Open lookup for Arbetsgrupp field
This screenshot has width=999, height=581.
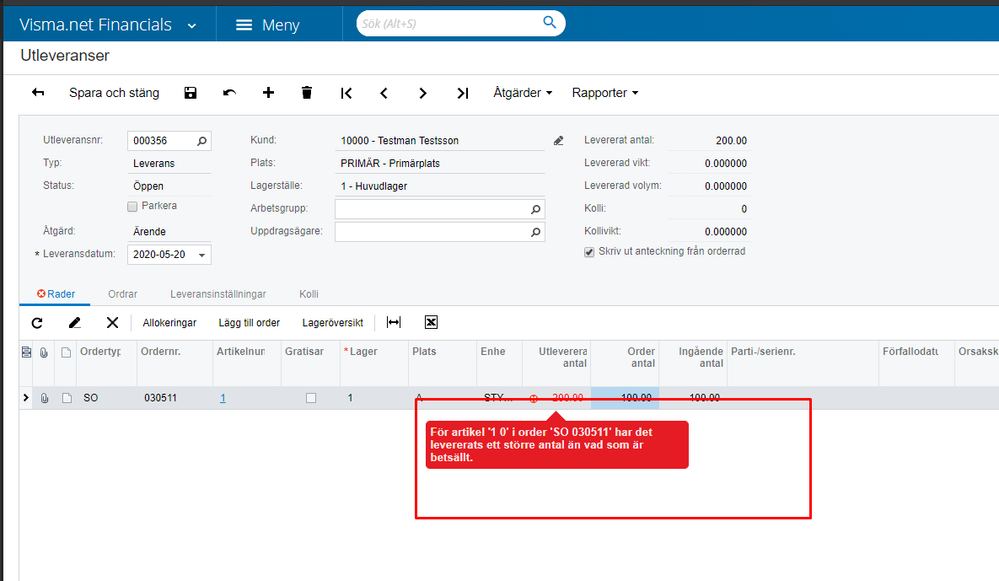coord(536,209)
